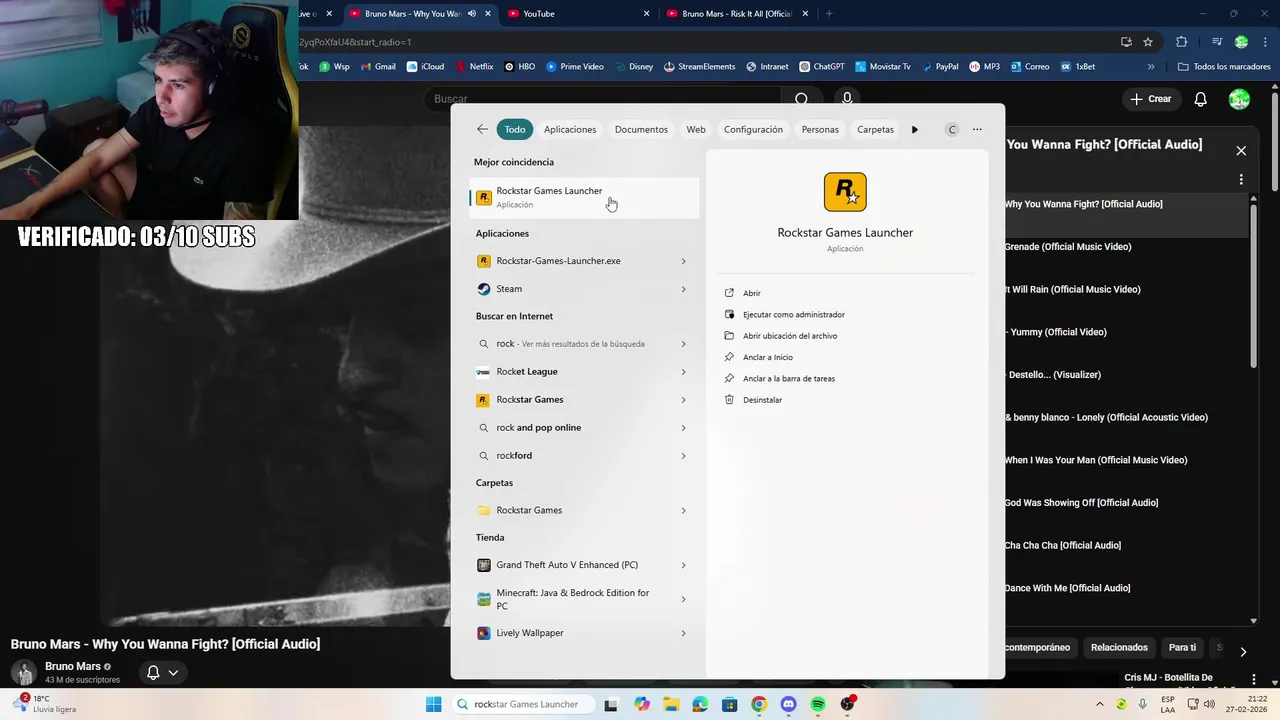Screen dimensions: 1280x720
Task: Expand Rocket League suggestion chevron
Action: [x=684, y=372]
